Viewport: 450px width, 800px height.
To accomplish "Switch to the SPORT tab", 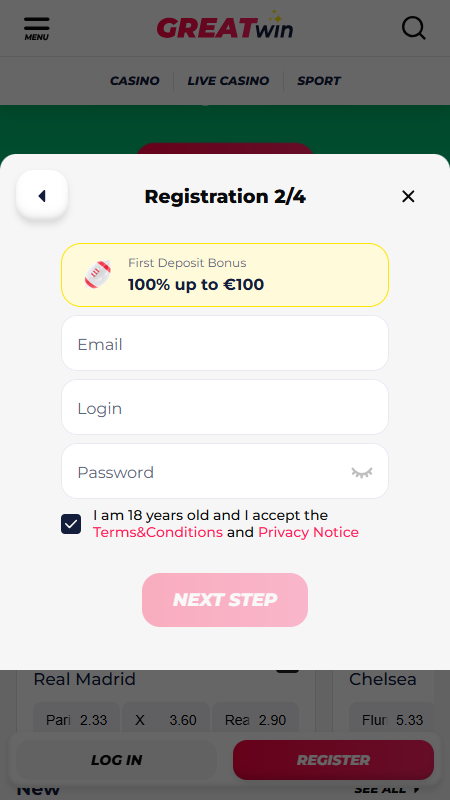I will pyautogui.click(x=319, y=81).
